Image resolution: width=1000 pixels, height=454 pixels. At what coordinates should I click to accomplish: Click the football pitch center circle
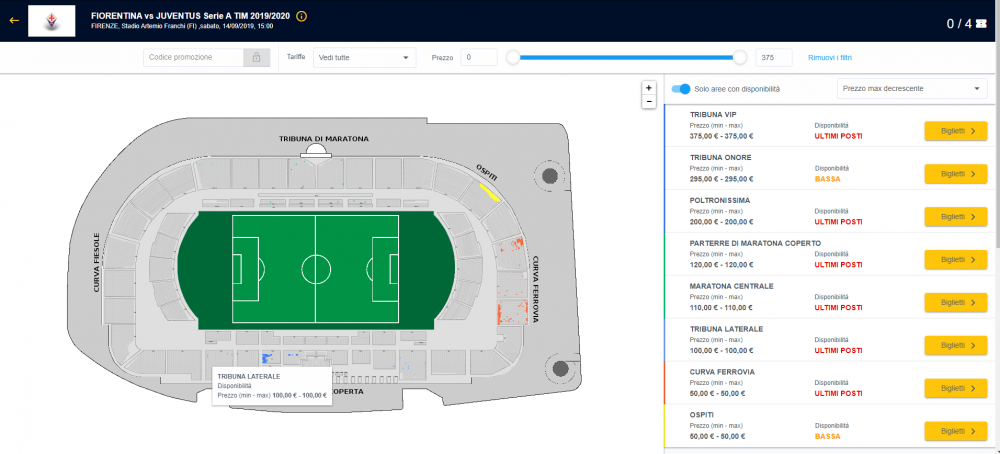(x=316, y=269)
